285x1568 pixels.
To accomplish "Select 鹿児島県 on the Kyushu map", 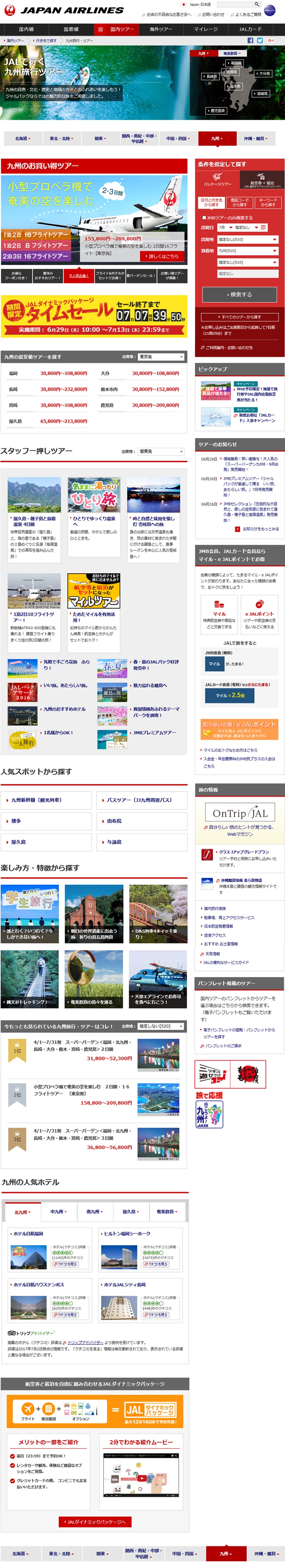I will pos(216,111).
